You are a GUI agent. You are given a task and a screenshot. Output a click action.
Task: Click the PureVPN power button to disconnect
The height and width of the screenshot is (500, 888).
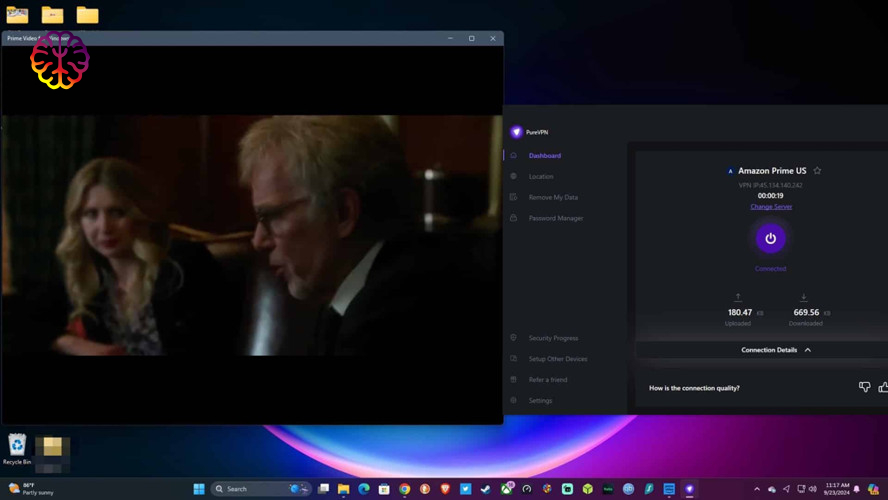pos(770,238)
